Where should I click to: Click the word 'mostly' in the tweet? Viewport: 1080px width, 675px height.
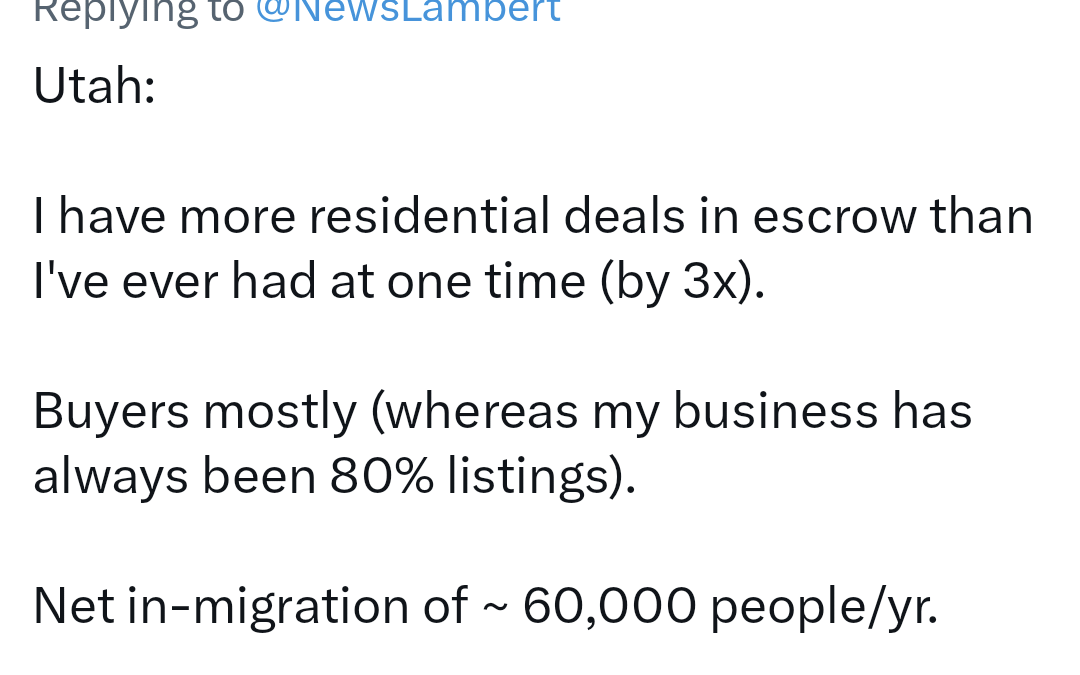(280, 413)
